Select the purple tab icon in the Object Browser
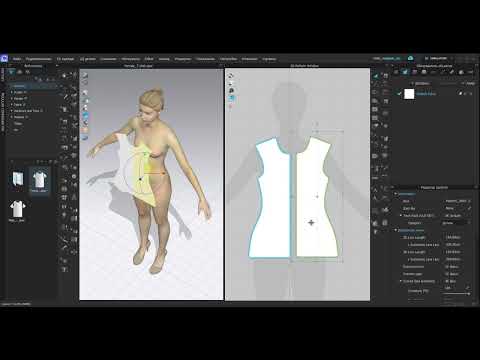 point(414,72)
